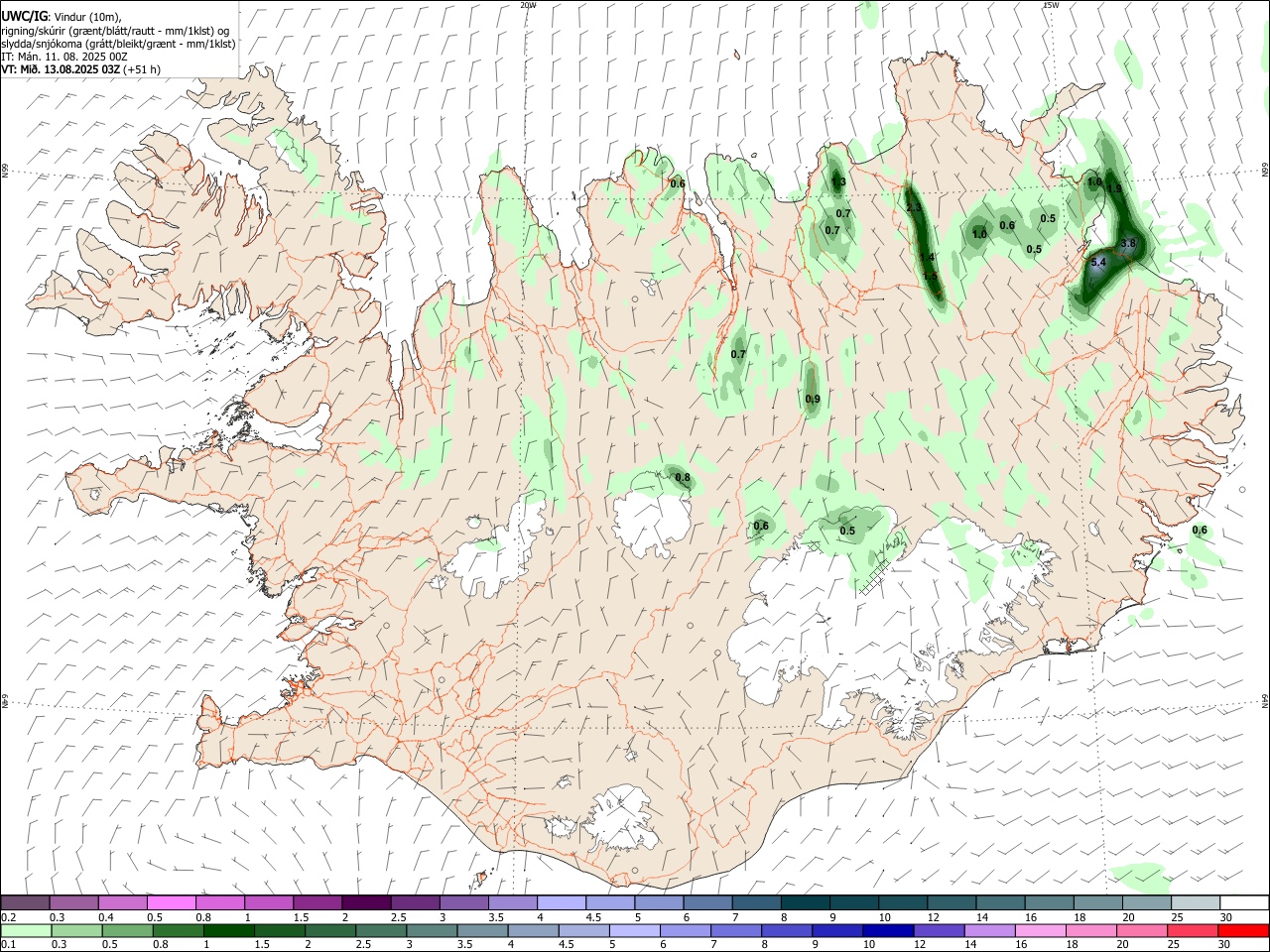Click the 0.2 label on the upper legend scale

click(x=8, y=917)
